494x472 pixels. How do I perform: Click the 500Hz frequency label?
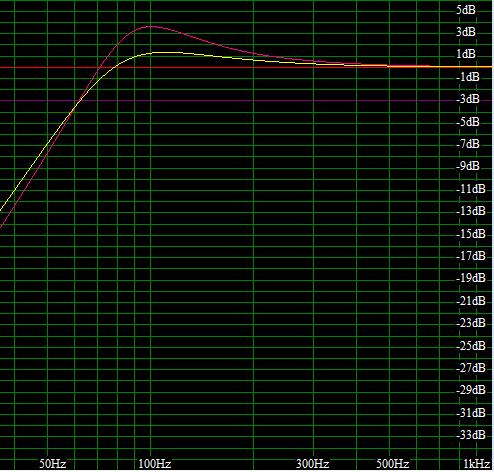[x=393, y=464]
